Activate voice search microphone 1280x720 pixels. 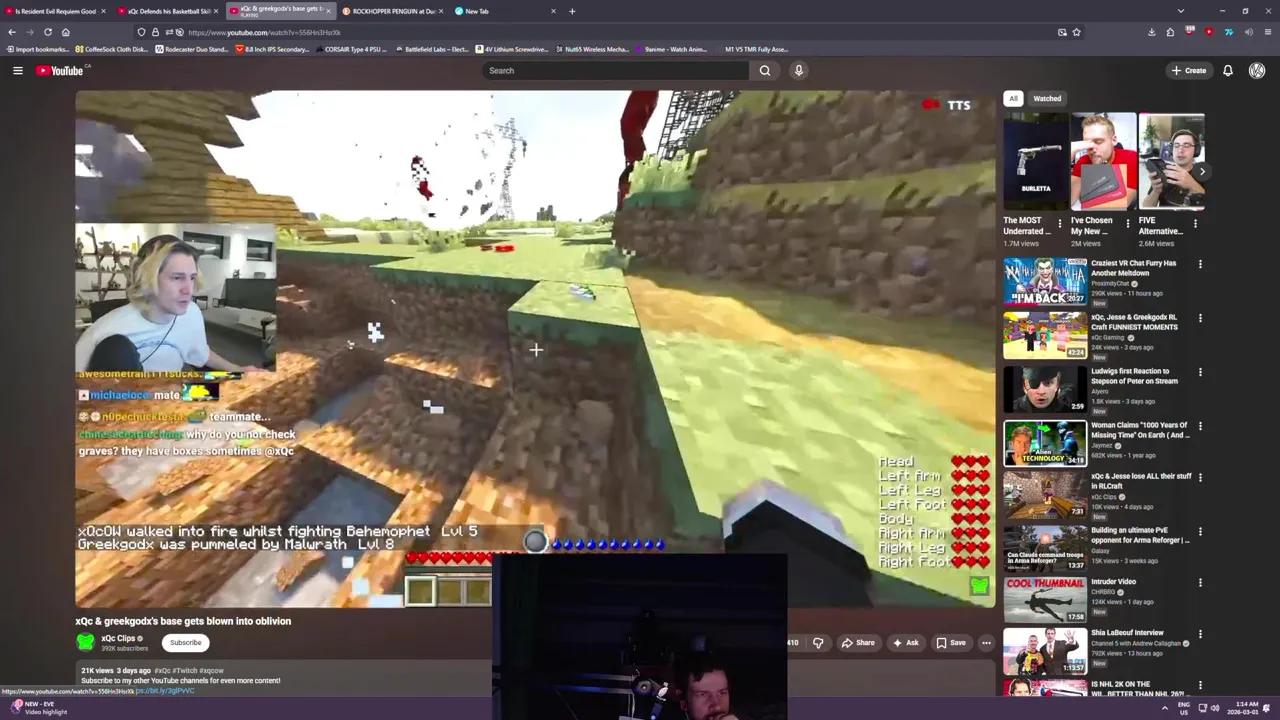(798, 70)
